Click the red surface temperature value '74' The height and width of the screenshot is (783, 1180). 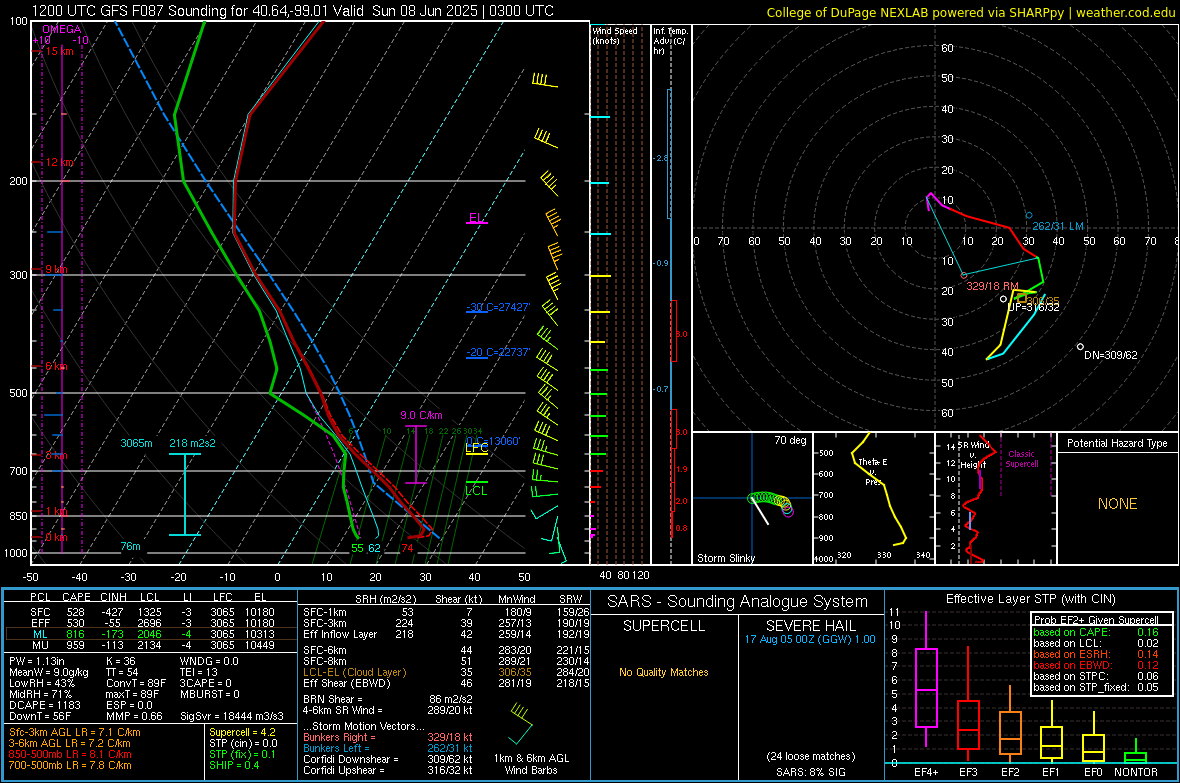click(407, 547)
